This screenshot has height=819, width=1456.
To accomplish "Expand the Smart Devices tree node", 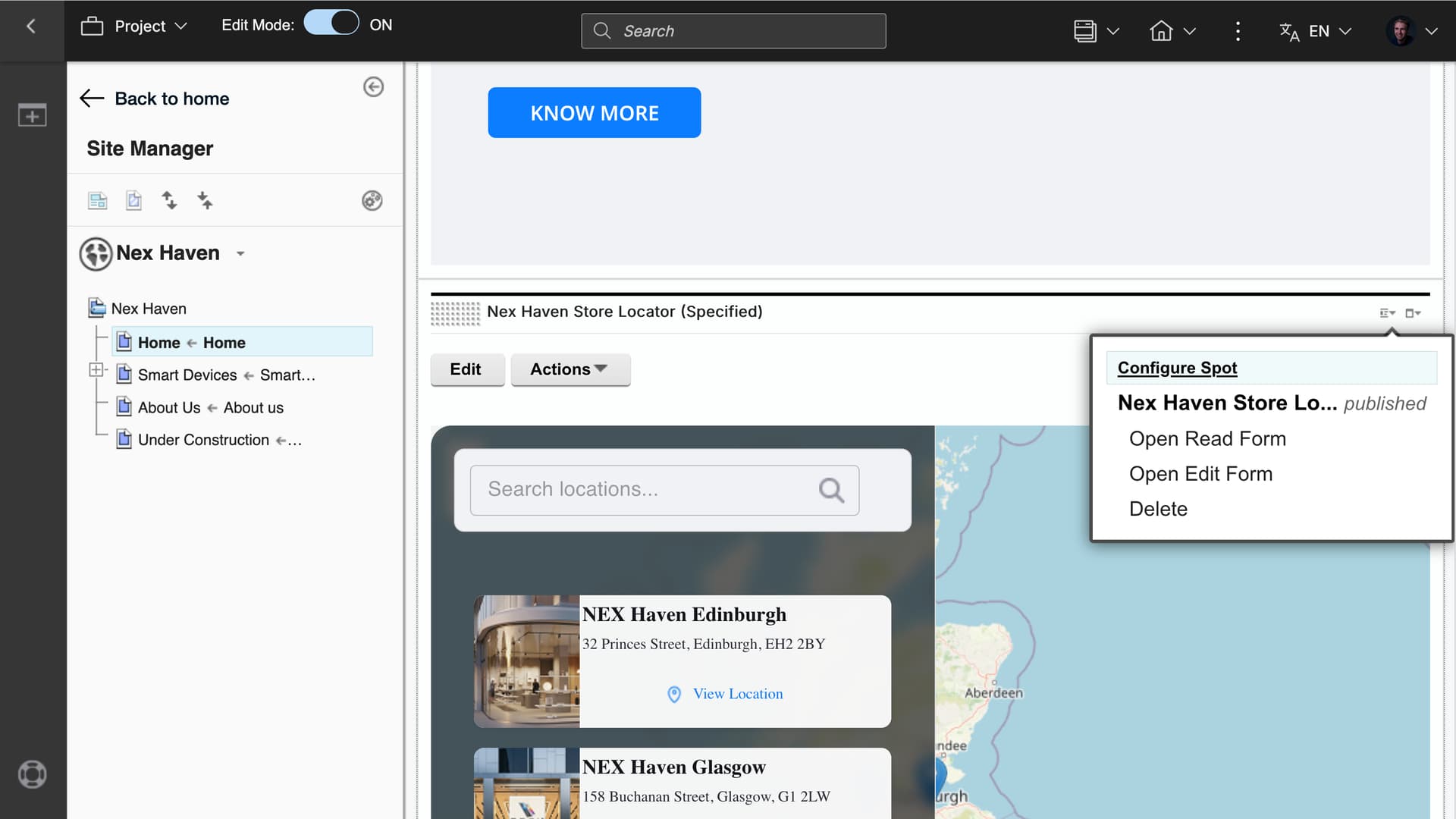I will 96,370.
